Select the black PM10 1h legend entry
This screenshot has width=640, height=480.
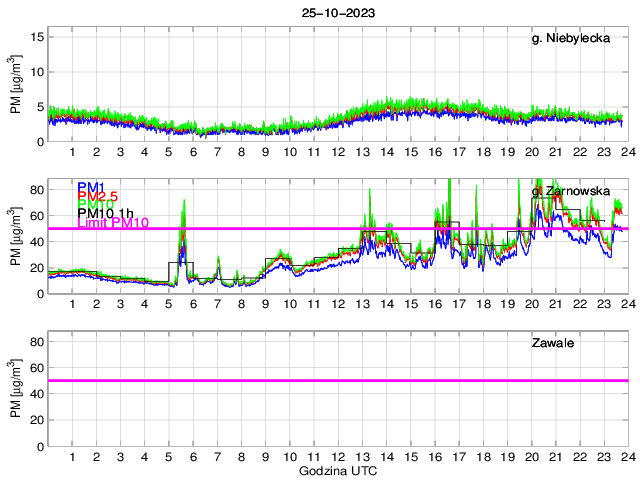[x=107, y=213]
